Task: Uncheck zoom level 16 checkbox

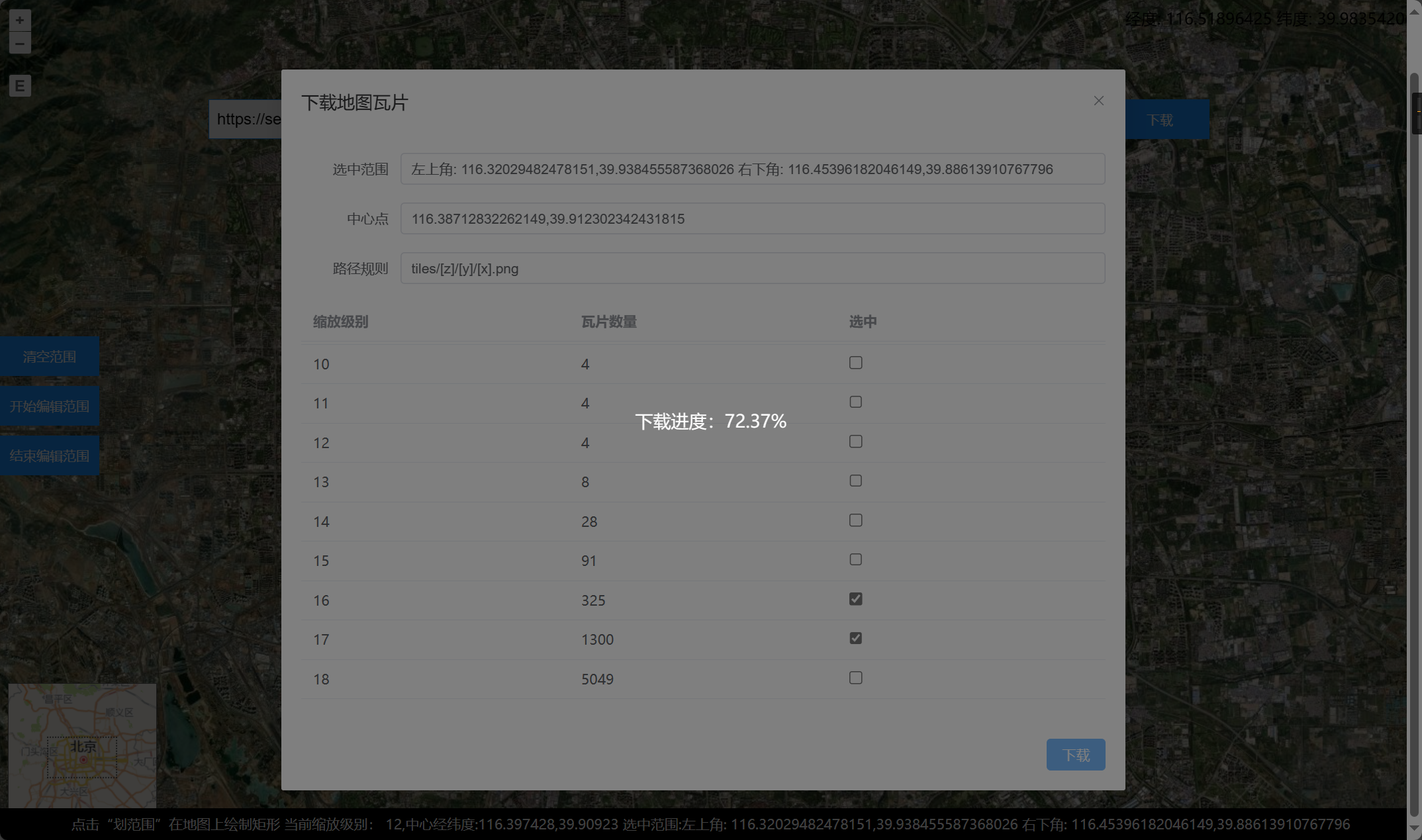Action: pyautogui.click(x=855, y=599)
